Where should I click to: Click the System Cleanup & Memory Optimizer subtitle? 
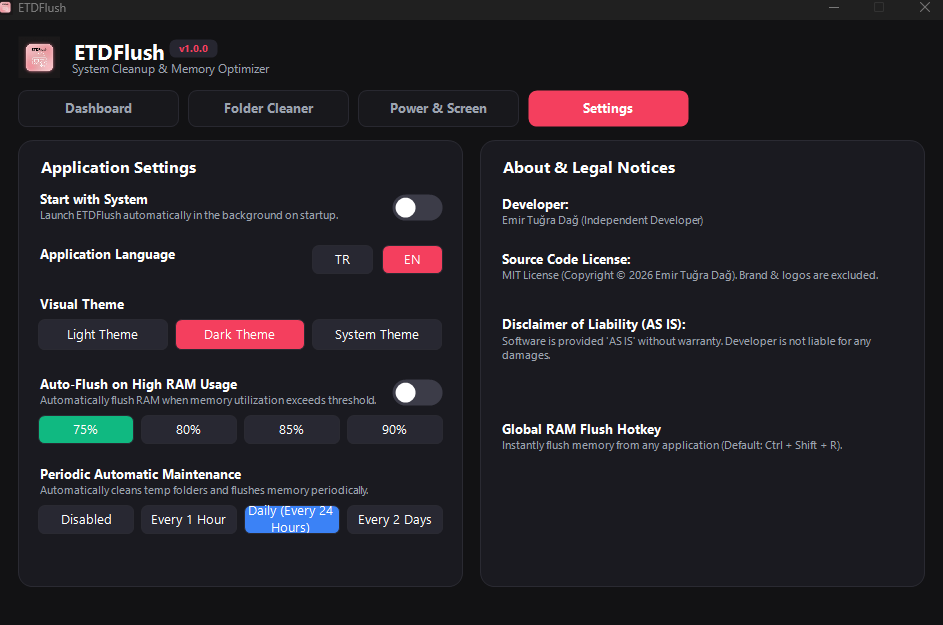(x=171, y=69)
